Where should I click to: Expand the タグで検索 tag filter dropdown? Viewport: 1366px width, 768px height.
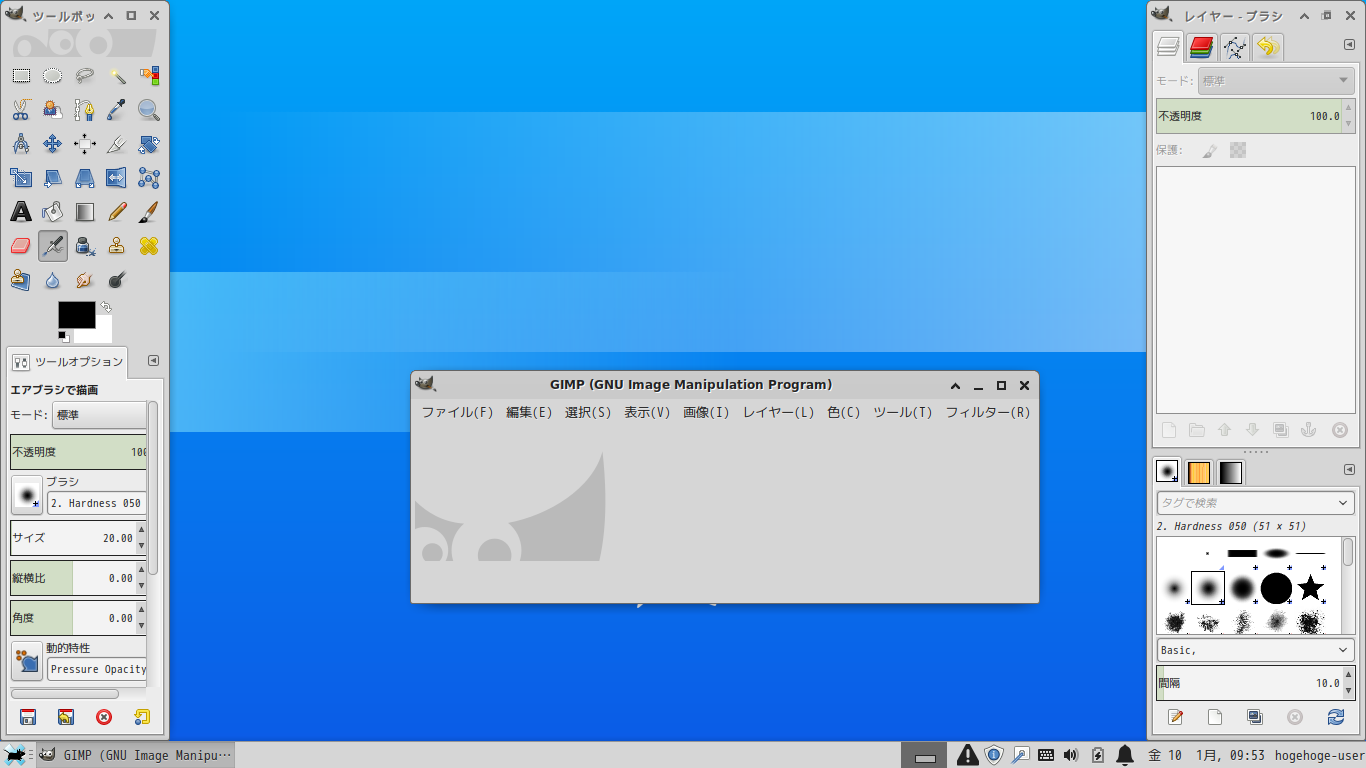[1344, 503]
